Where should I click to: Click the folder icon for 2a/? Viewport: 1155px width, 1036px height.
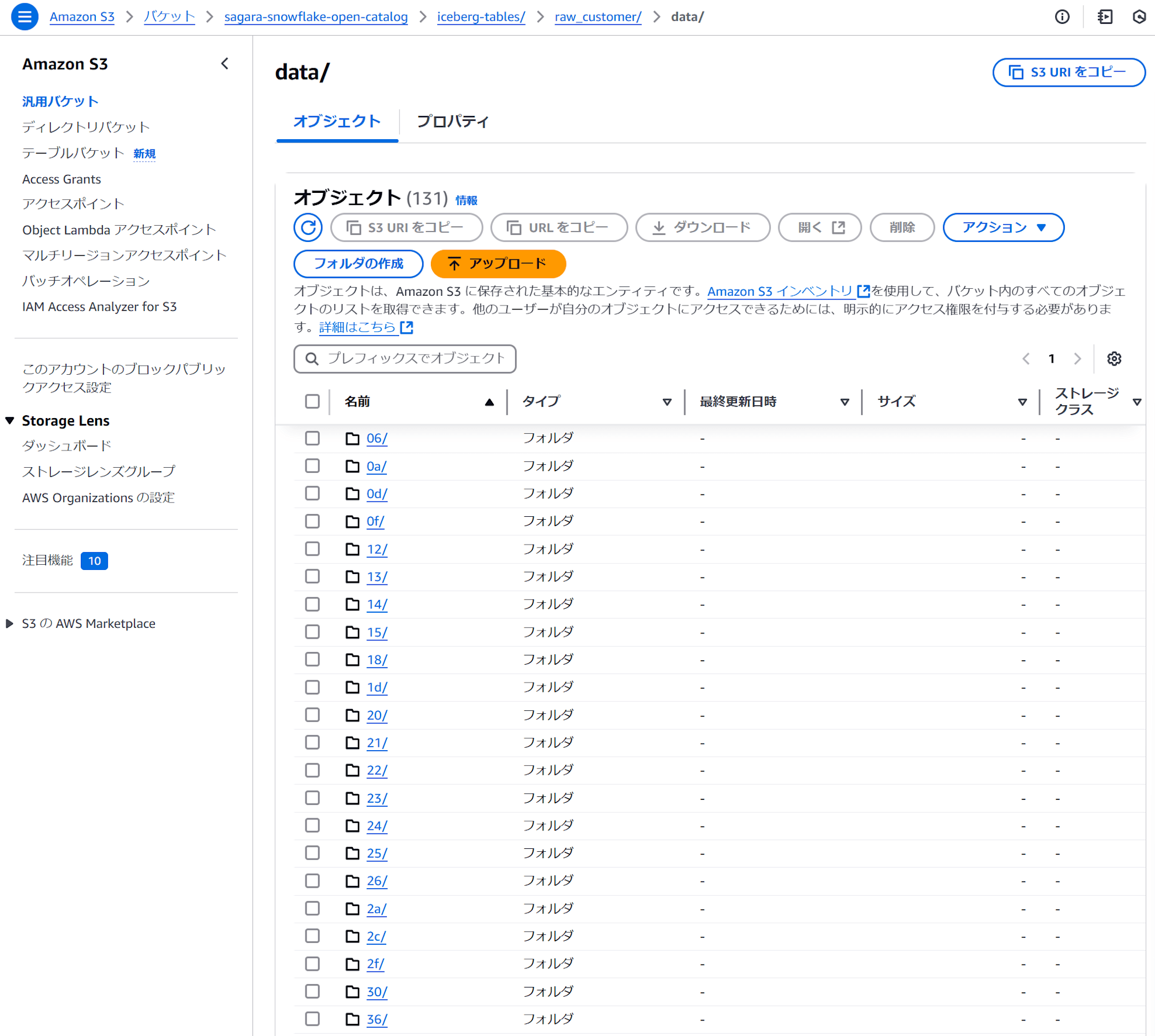(352, 909)
